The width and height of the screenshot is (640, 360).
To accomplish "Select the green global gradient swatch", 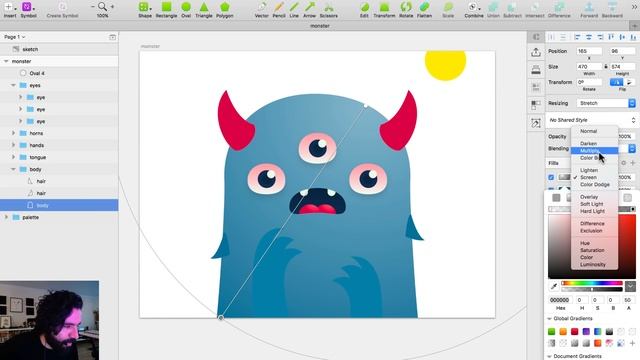I will point(551,331).
